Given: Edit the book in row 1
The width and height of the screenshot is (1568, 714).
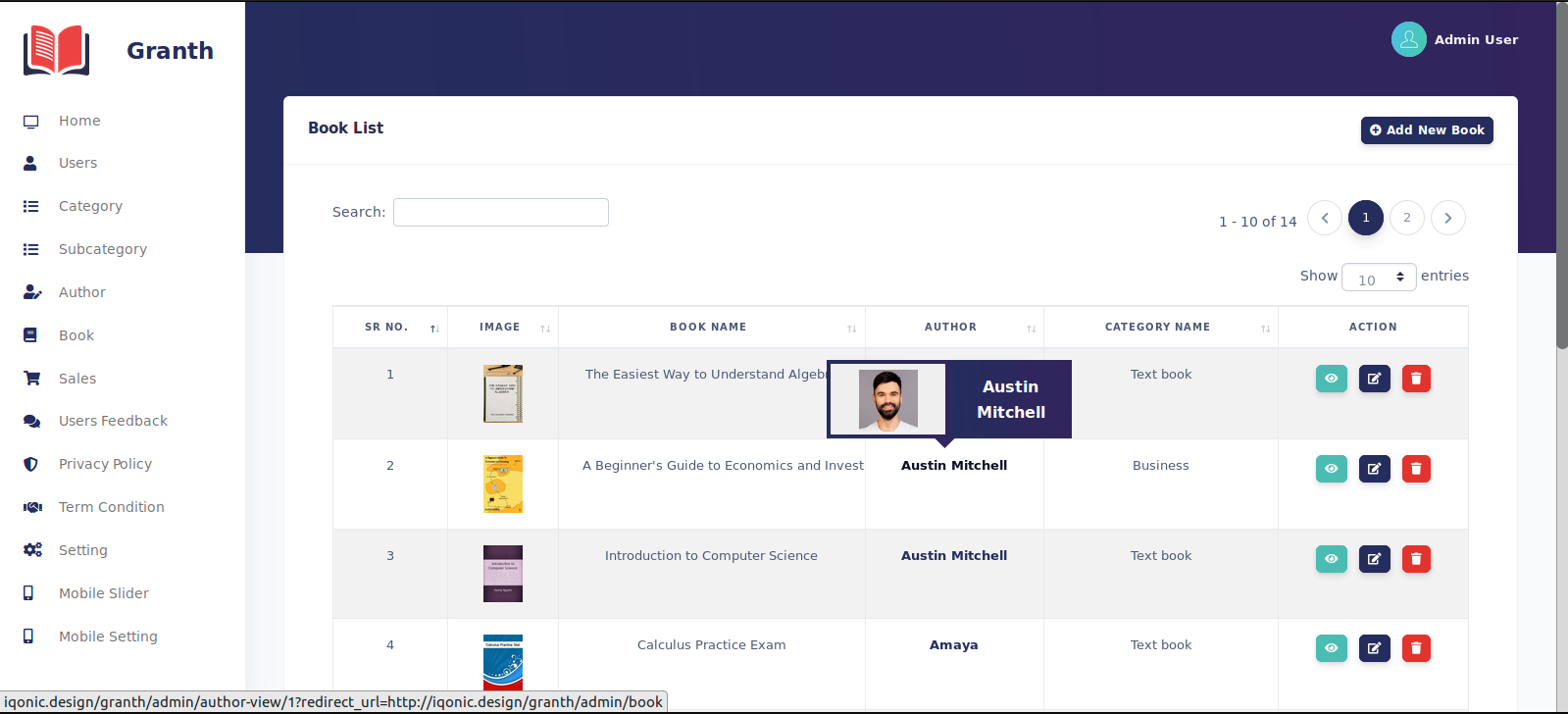Looking at the screenshot, I should [x=1374, y=379].
